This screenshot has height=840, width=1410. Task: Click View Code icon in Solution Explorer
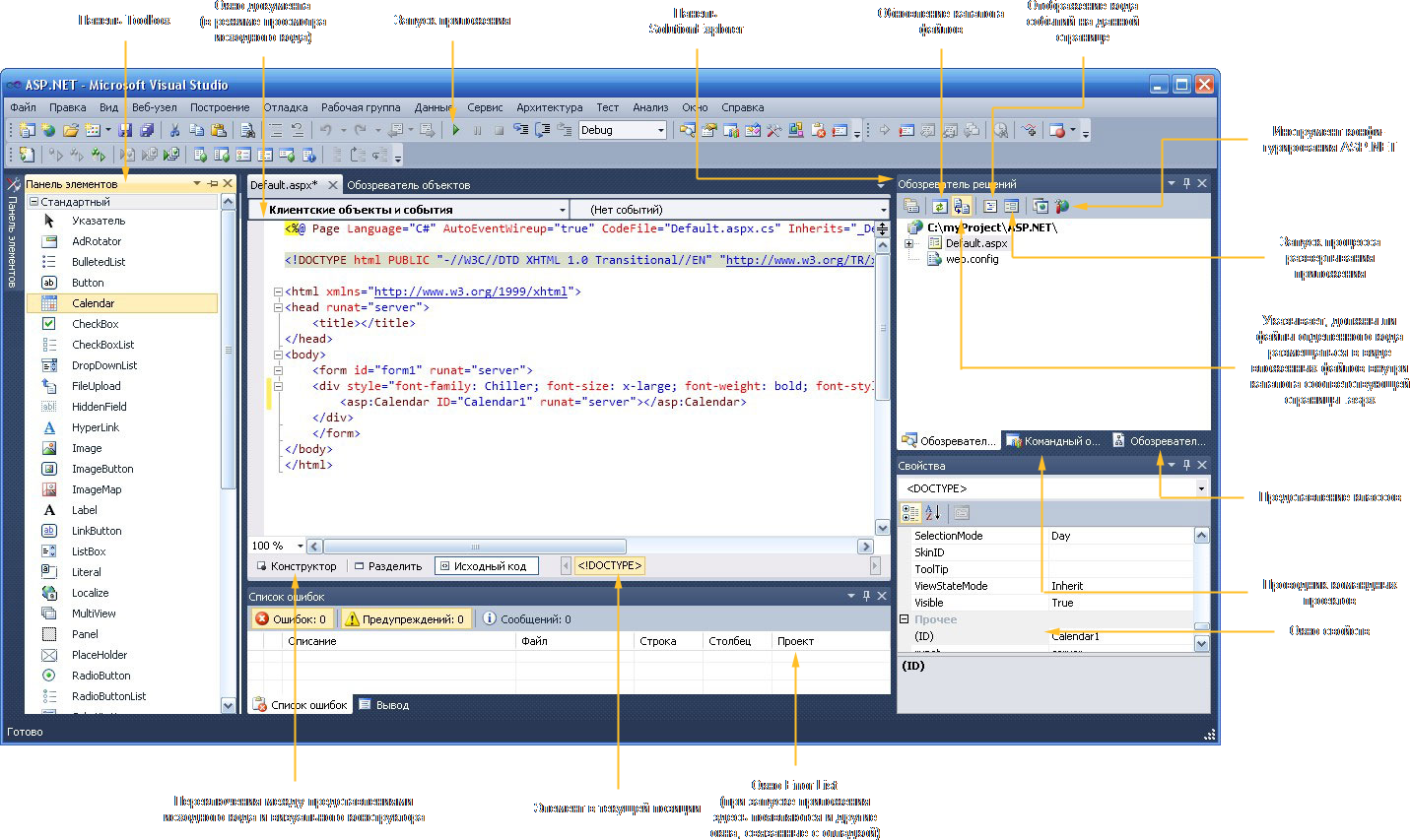[x=990, y=206]
